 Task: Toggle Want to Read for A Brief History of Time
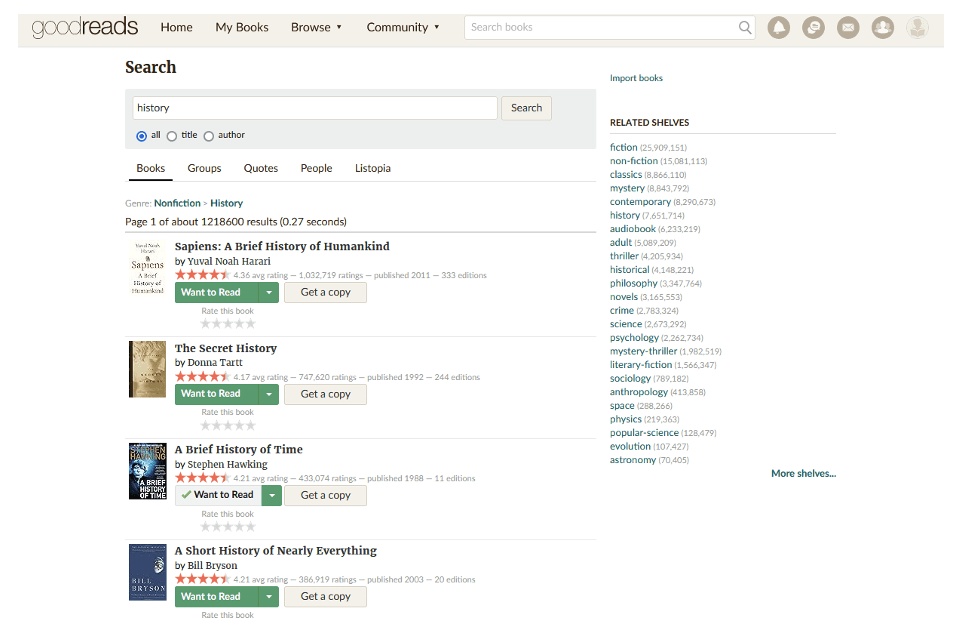click(x=218, y=495)
